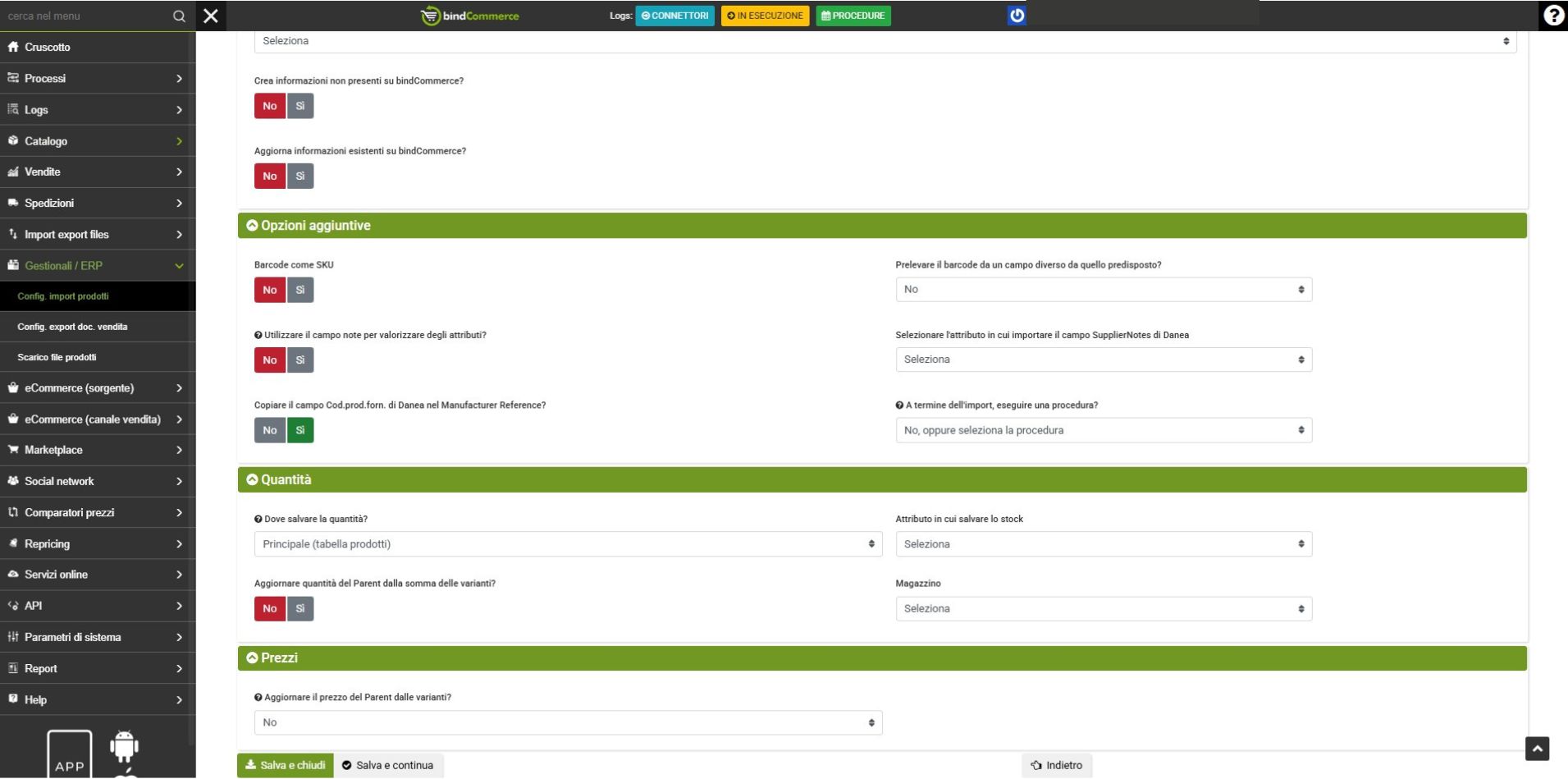1568x779 pixels.
Task: Click the Android app icon
Action: pos(124,746)
